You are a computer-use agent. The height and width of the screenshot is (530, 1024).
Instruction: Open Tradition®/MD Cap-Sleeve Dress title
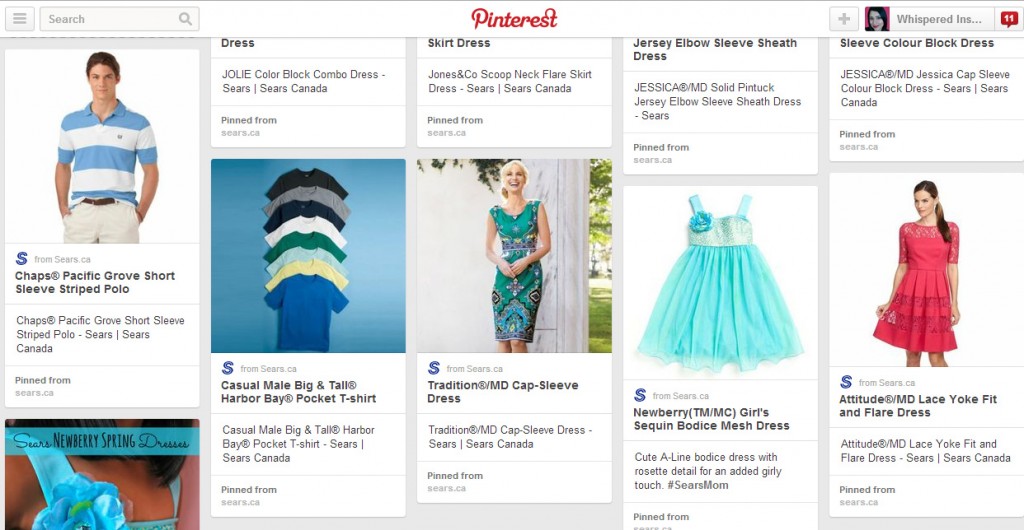tap(503, 392)
